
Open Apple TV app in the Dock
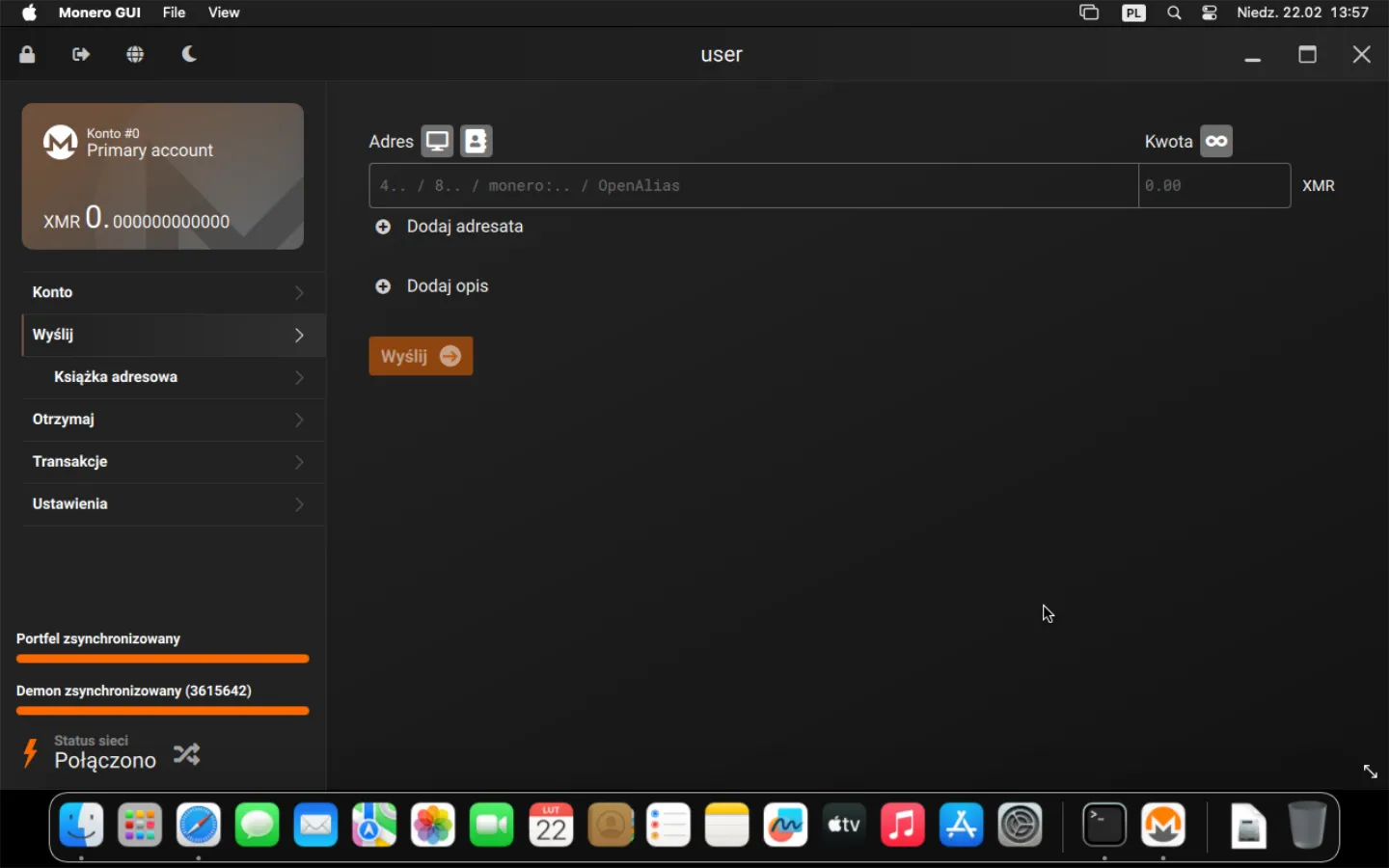coord(844,826)
